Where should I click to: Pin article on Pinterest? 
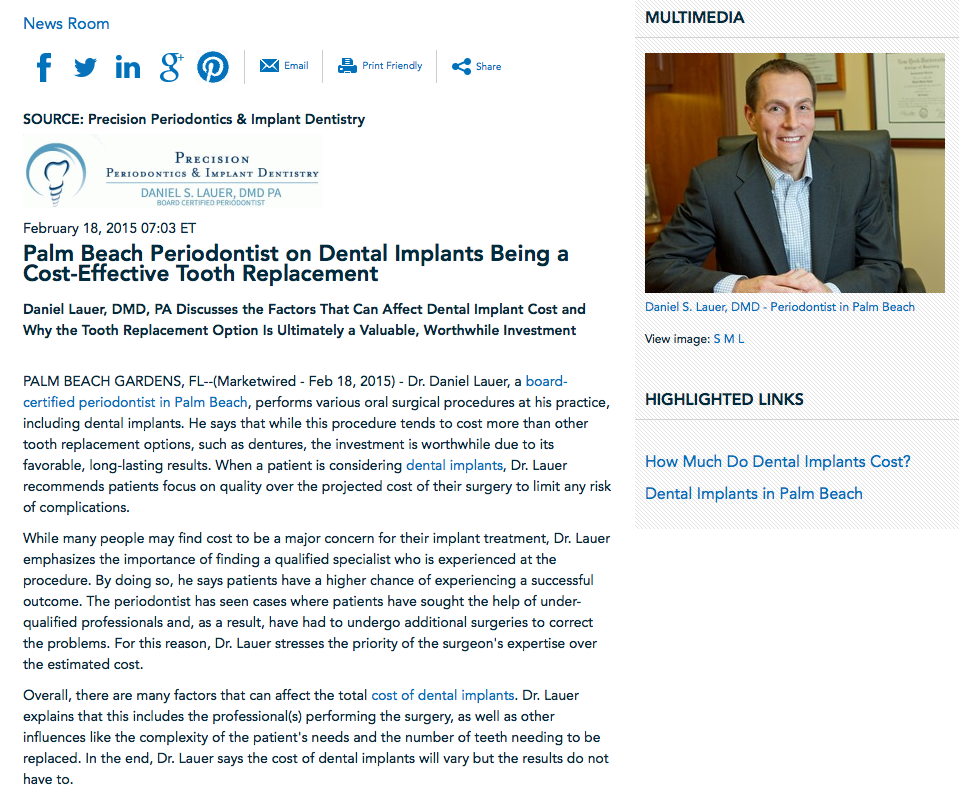point(213,67)
